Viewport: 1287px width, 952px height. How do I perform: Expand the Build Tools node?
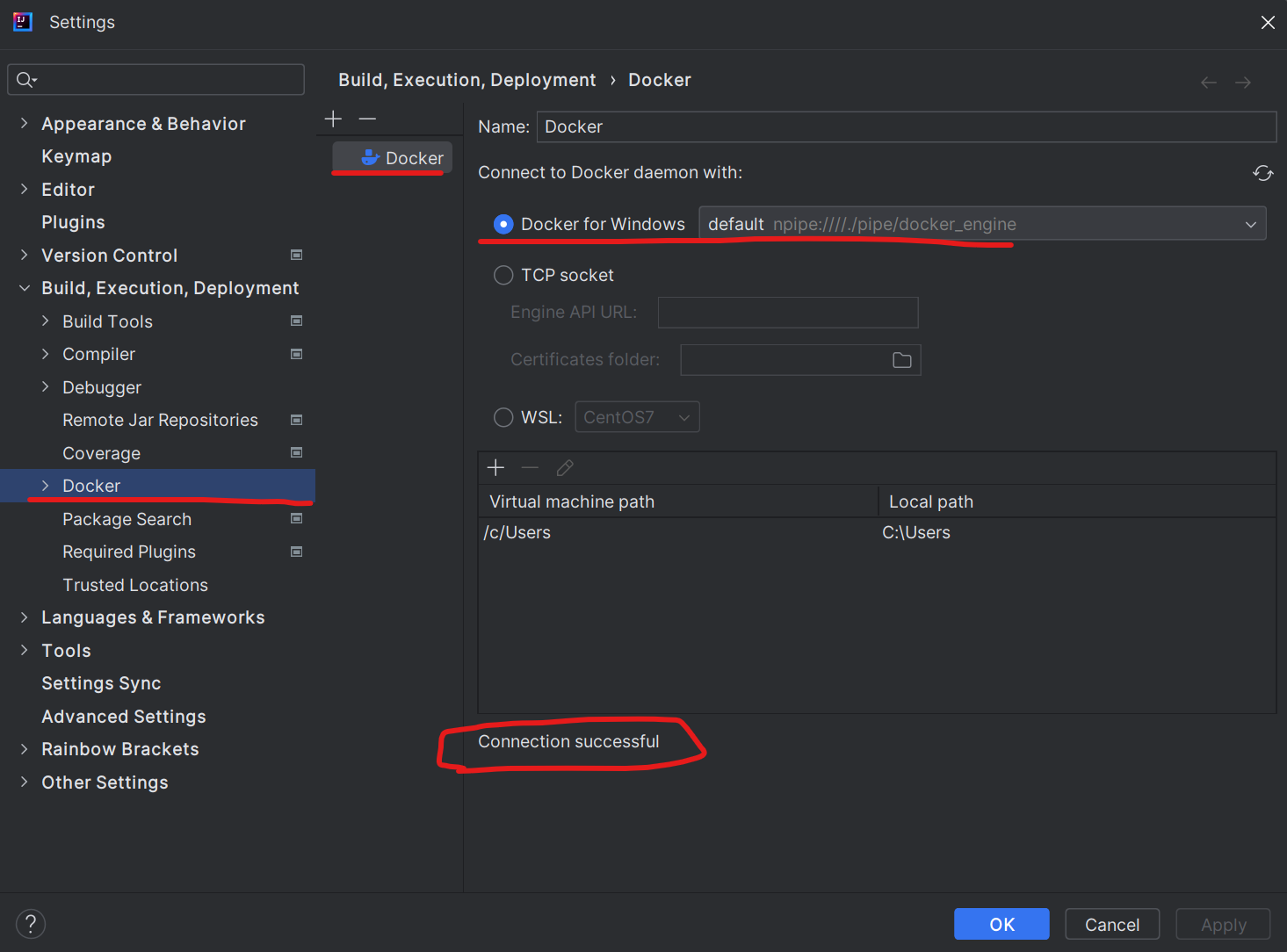coord(45,321)
